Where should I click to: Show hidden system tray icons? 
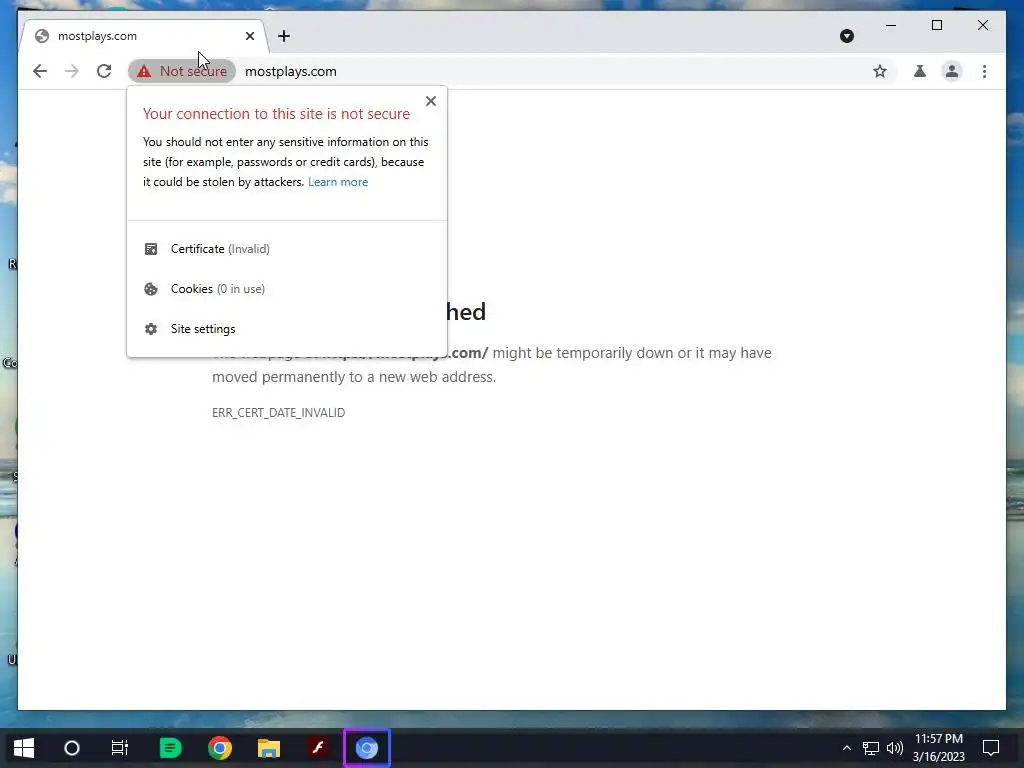(x=846, y=748)
